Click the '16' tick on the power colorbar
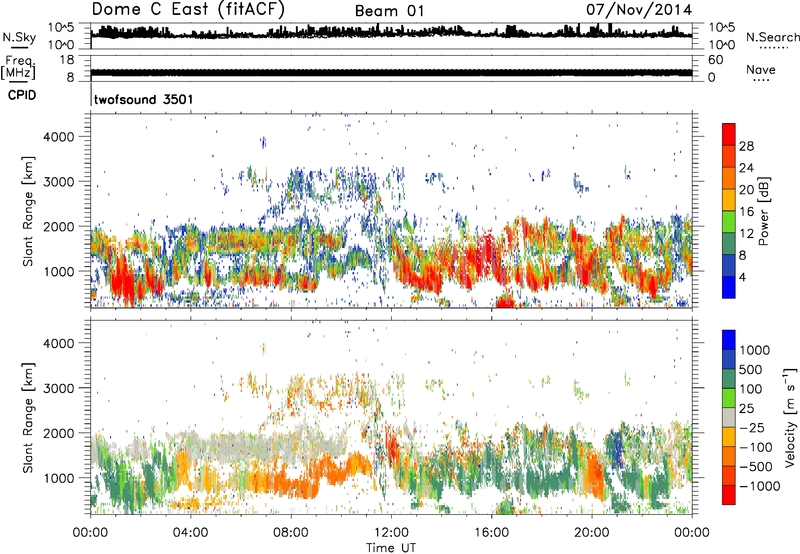This screenshot has width=800, height=554. [x=746, y=212]
